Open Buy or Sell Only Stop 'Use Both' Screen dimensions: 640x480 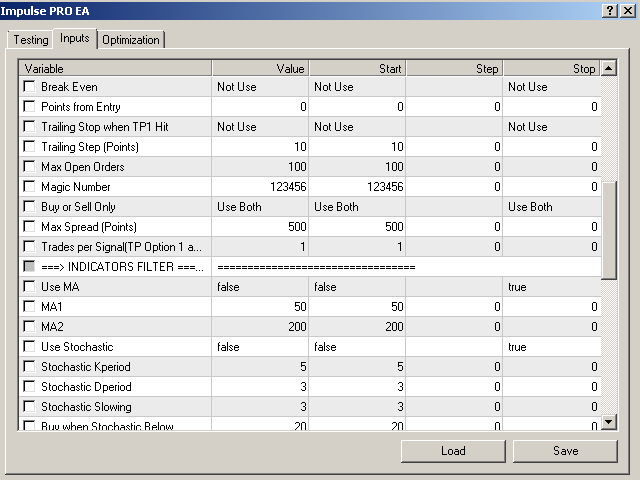coord(552,207)
